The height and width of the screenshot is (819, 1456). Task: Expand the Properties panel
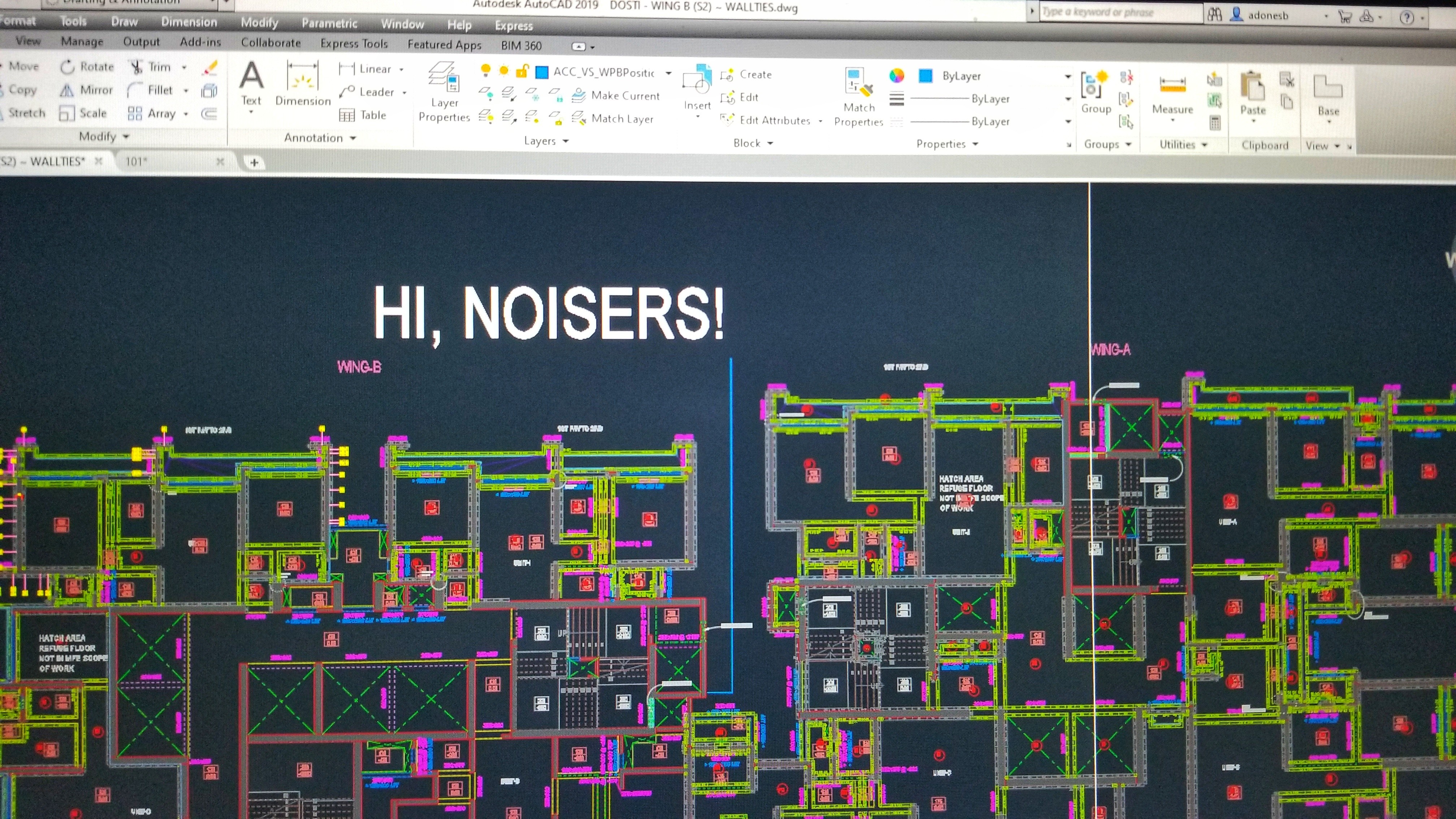pyautogui.click(x=947, y=144)
